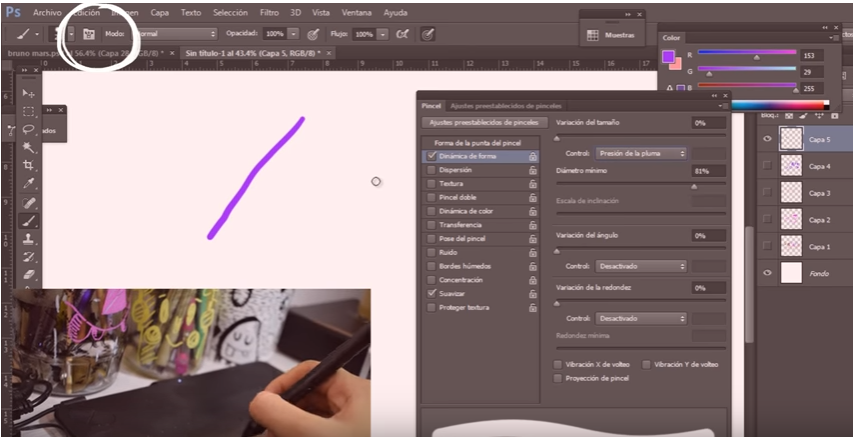Hide the Capa 5 layer

pos(767,140)
